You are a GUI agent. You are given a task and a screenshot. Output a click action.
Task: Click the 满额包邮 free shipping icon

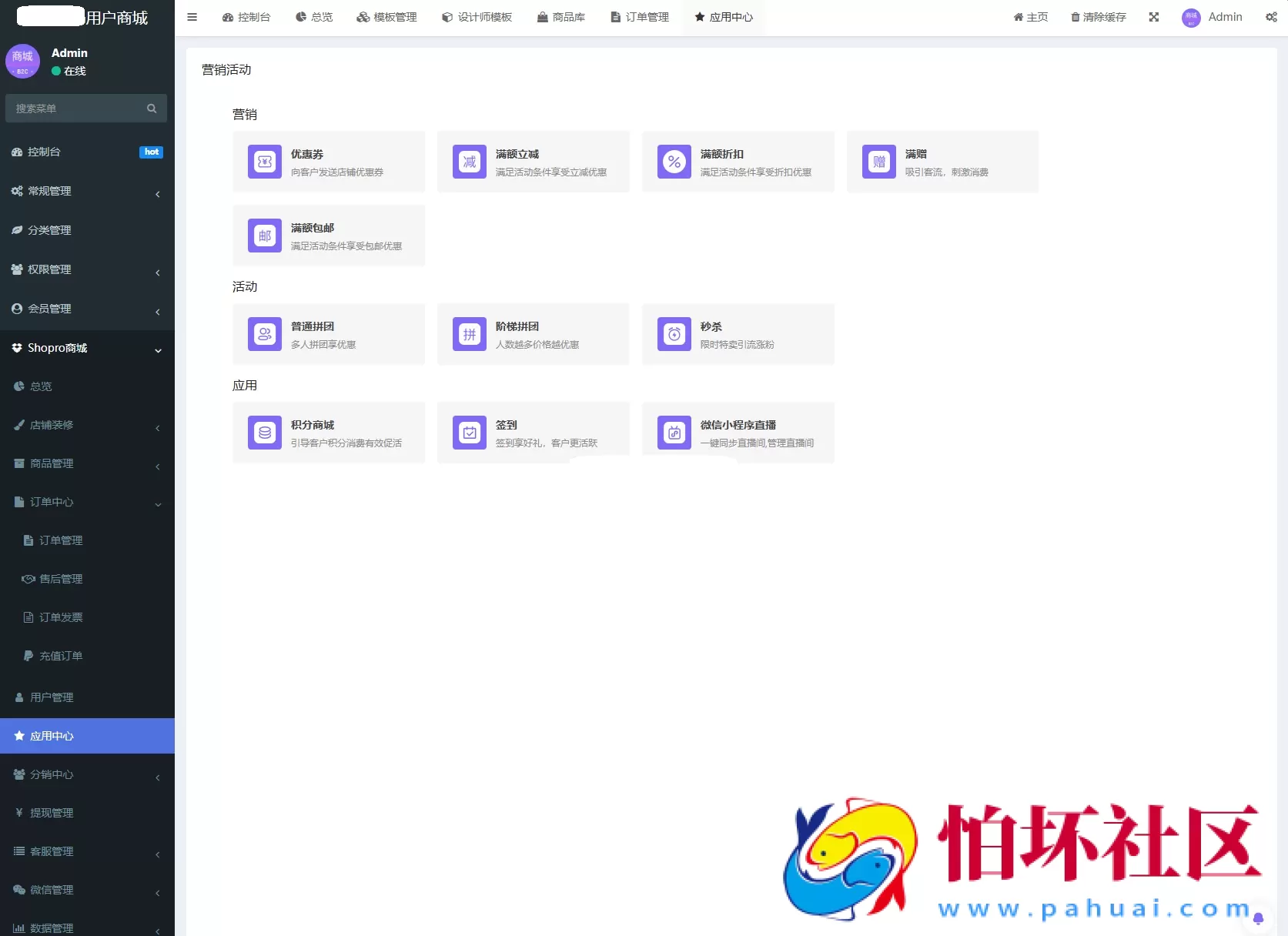pos(264,236)
